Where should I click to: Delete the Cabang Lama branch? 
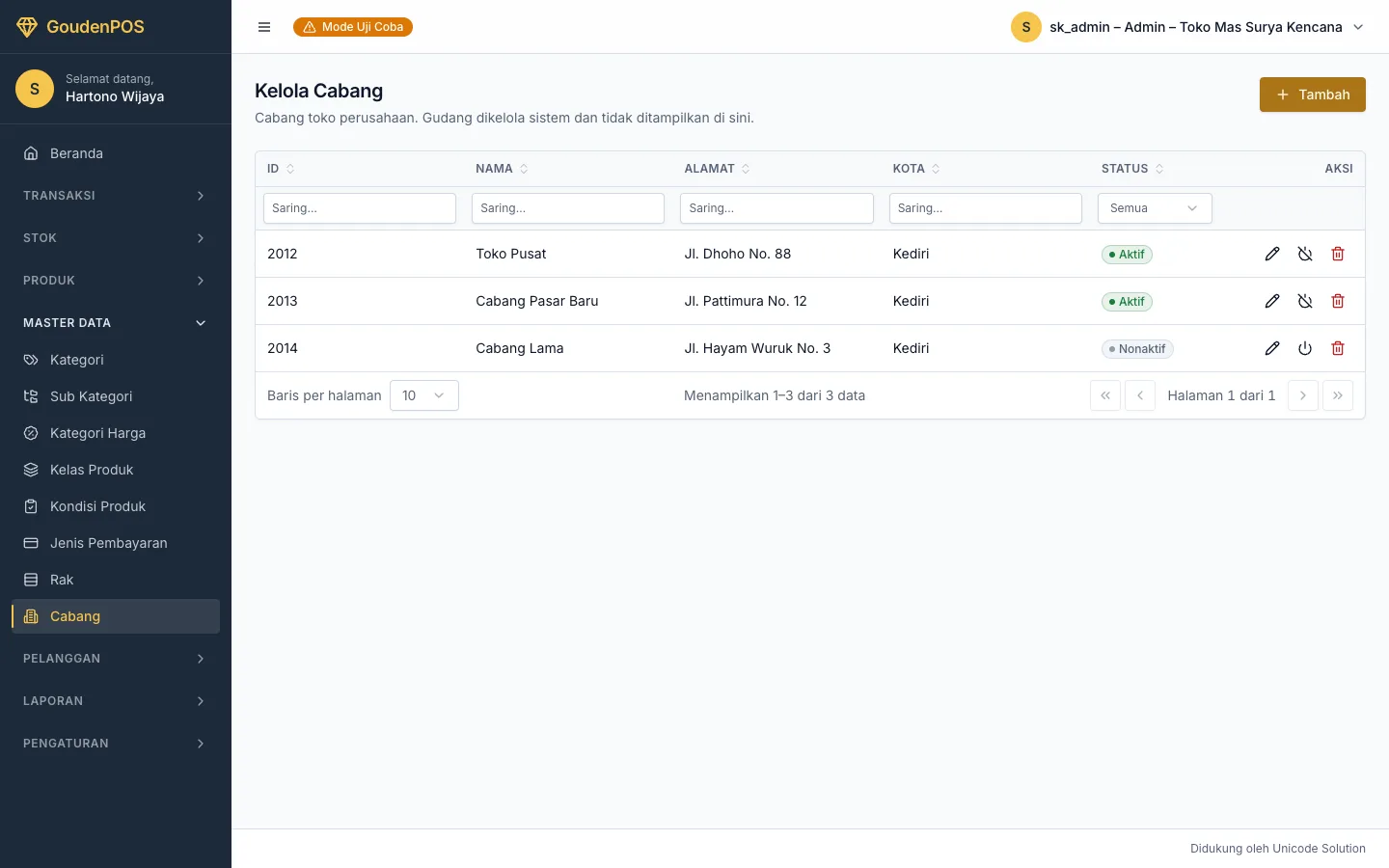click(1338, 348)
